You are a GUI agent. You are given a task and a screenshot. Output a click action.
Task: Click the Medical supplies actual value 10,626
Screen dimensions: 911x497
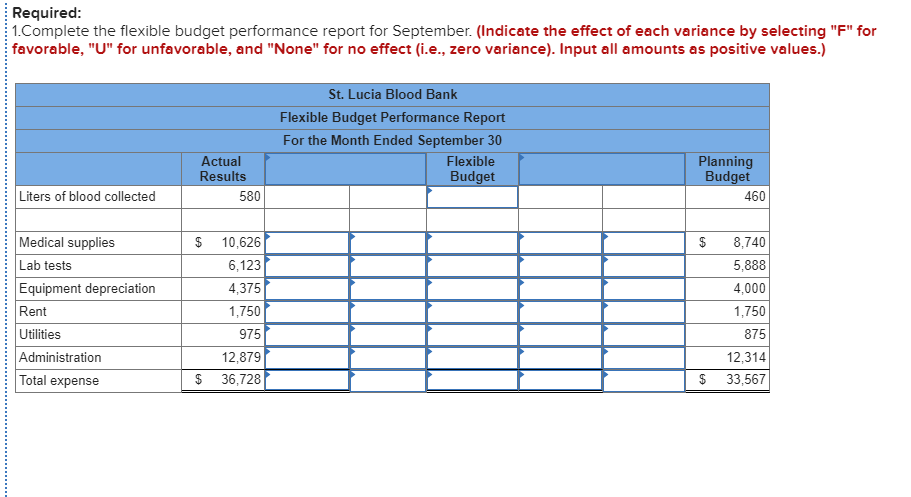tap(241, 242)
